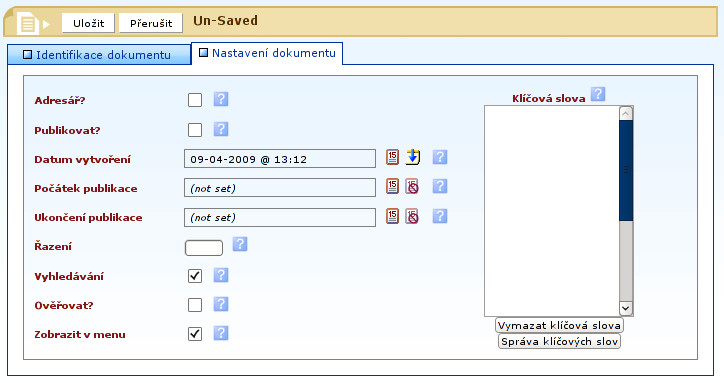Select the Nastavení dokumentu tab

coord(267,53)
